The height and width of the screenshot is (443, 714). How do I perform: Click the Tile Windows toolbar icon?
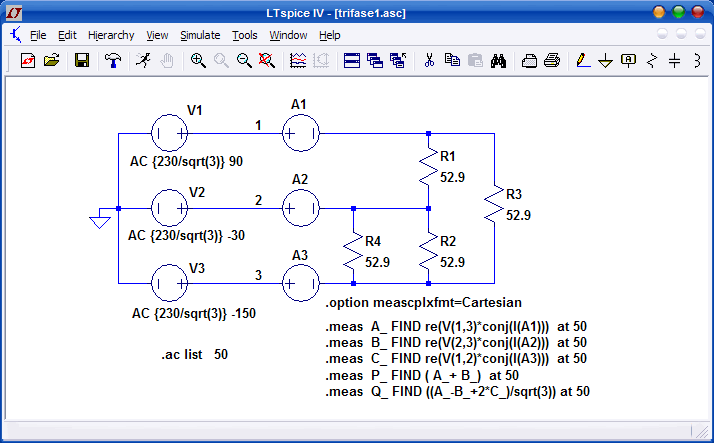[351, 61]
